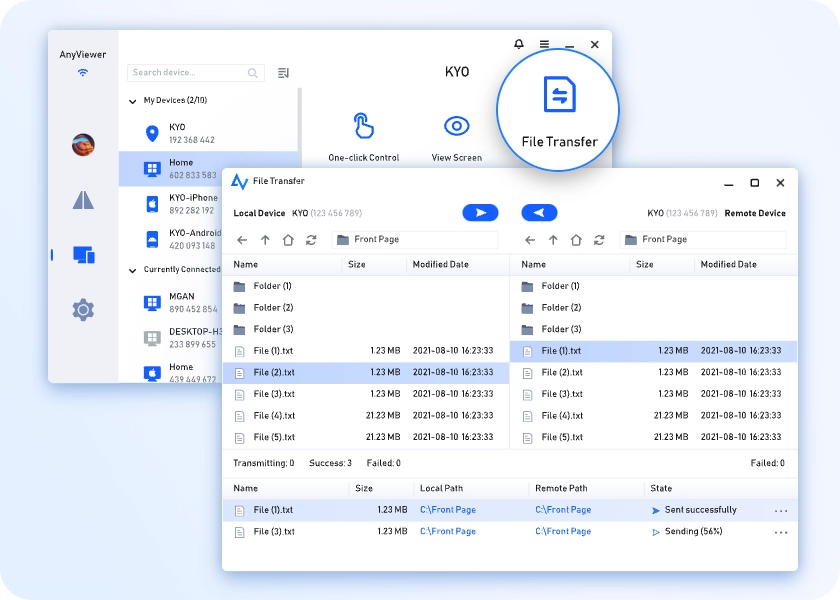Viewport: 840px width, 600px height.
Task: Sort the local files by Modified Date
Action: coord(440,265)
